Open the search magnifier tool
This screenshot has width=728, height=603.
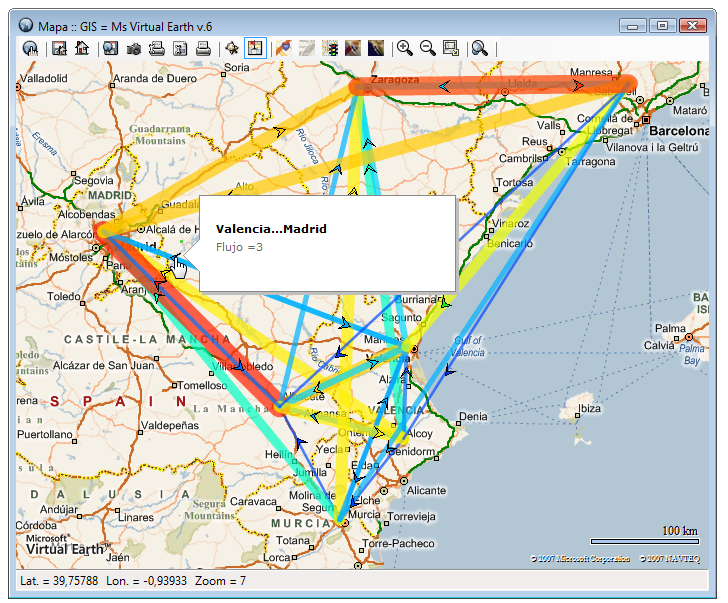[480, 48]
